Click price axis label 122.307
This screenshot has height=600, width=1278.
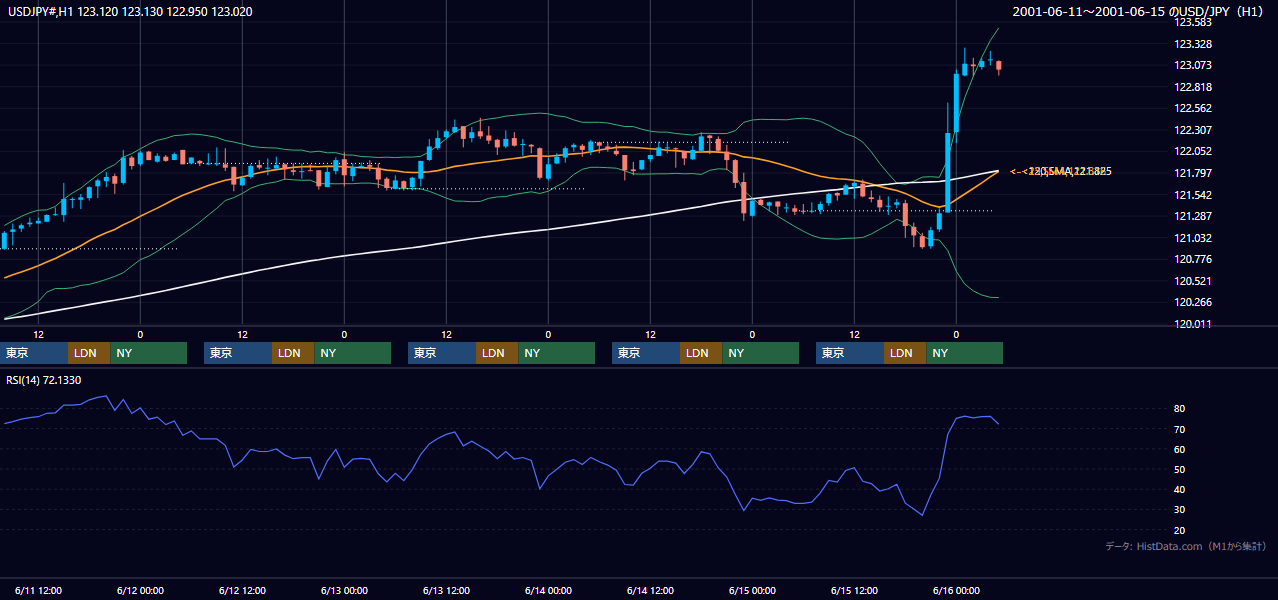tap(1193, 130)
